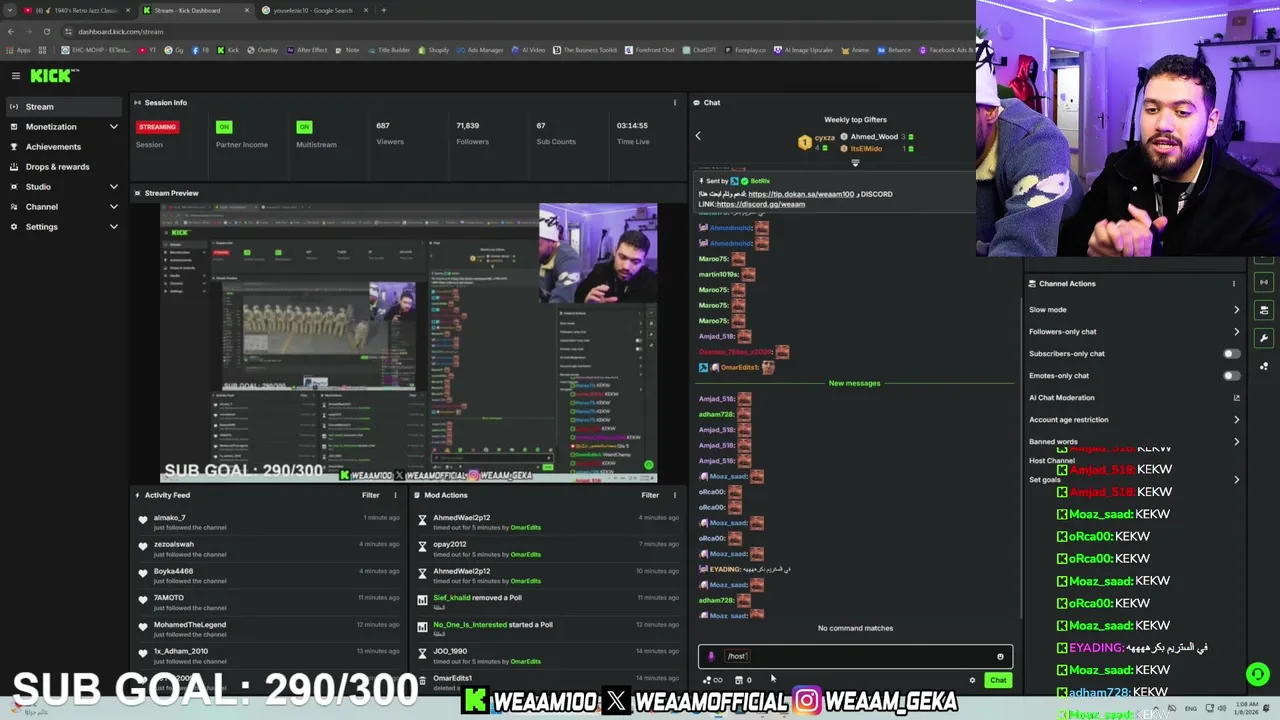The image size is (1280, 720).
Task: Click opay2012 mod action entry
Action: click(548, 548)
